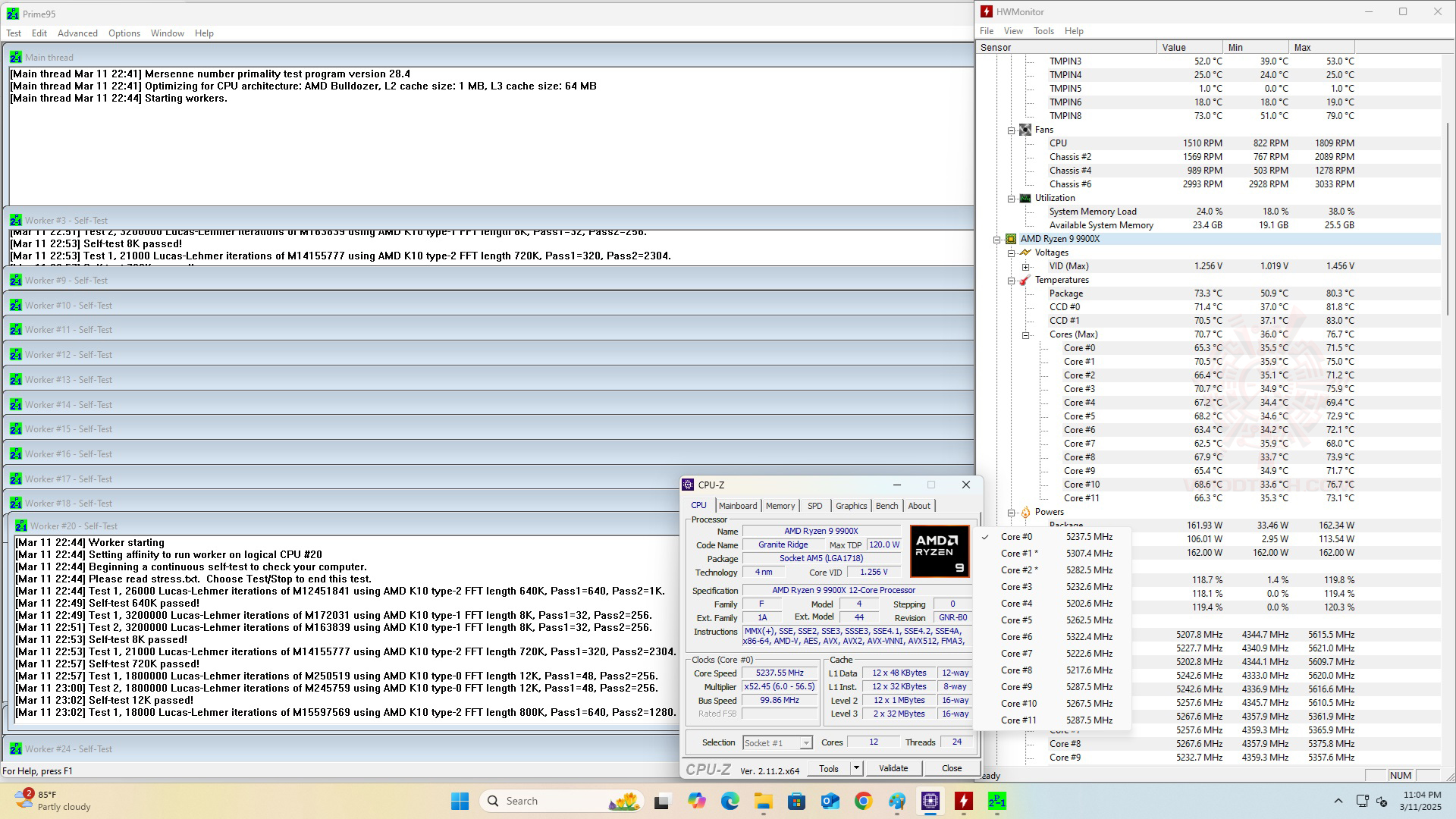Click the Voltages lightning icon
This screenshot has width=1456, height=819.
click(1025, 253)
